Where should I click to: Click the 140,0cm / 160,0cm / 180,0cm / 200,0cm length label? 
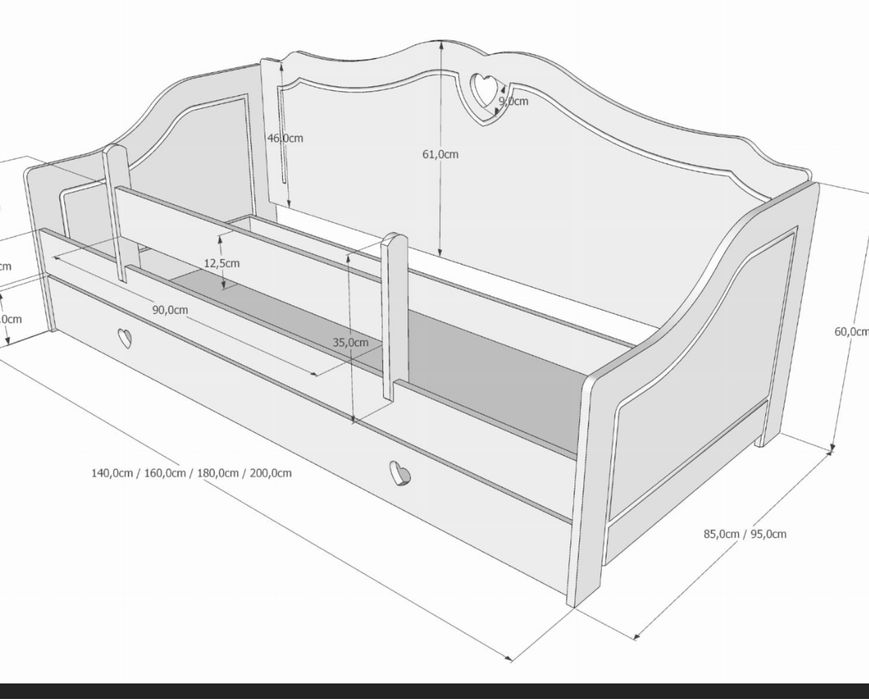[191, 473]
